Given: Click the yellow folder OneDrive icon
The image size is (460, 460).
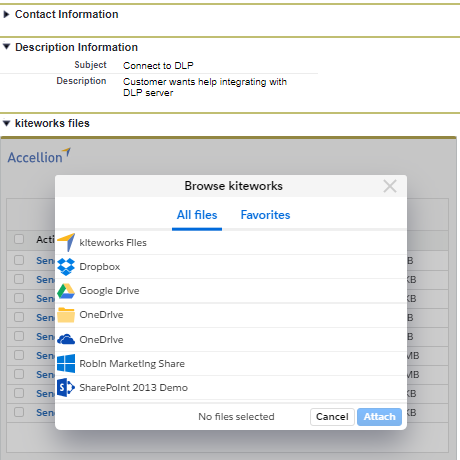Looking at the screenshot, I should tap(66, 315).
